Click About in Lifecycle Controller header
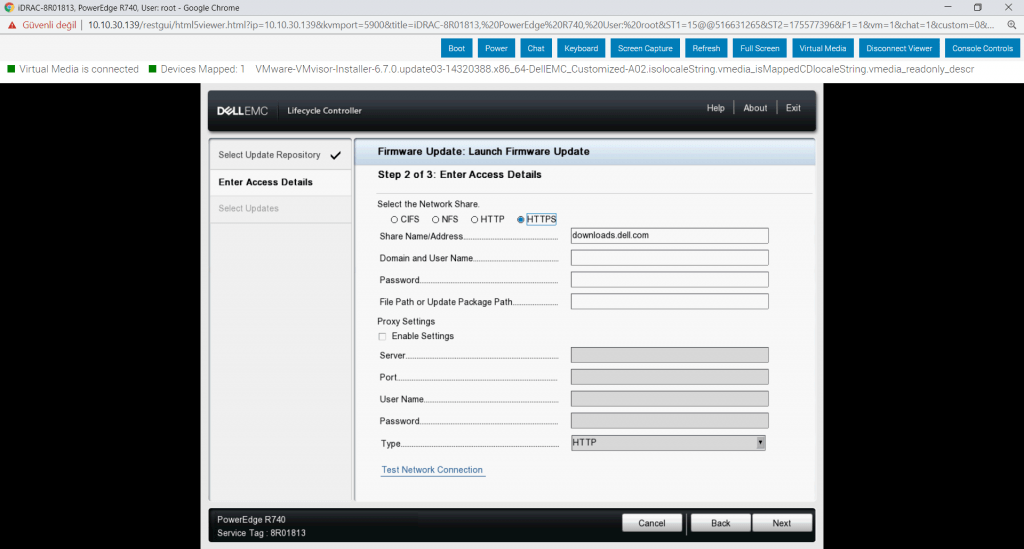The width and height of the screenshot is (1024, 549). coord(755,108)
